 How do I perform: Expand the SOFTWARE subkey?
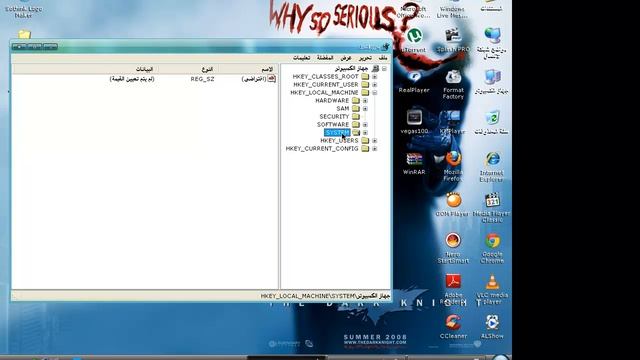point(365,124)
